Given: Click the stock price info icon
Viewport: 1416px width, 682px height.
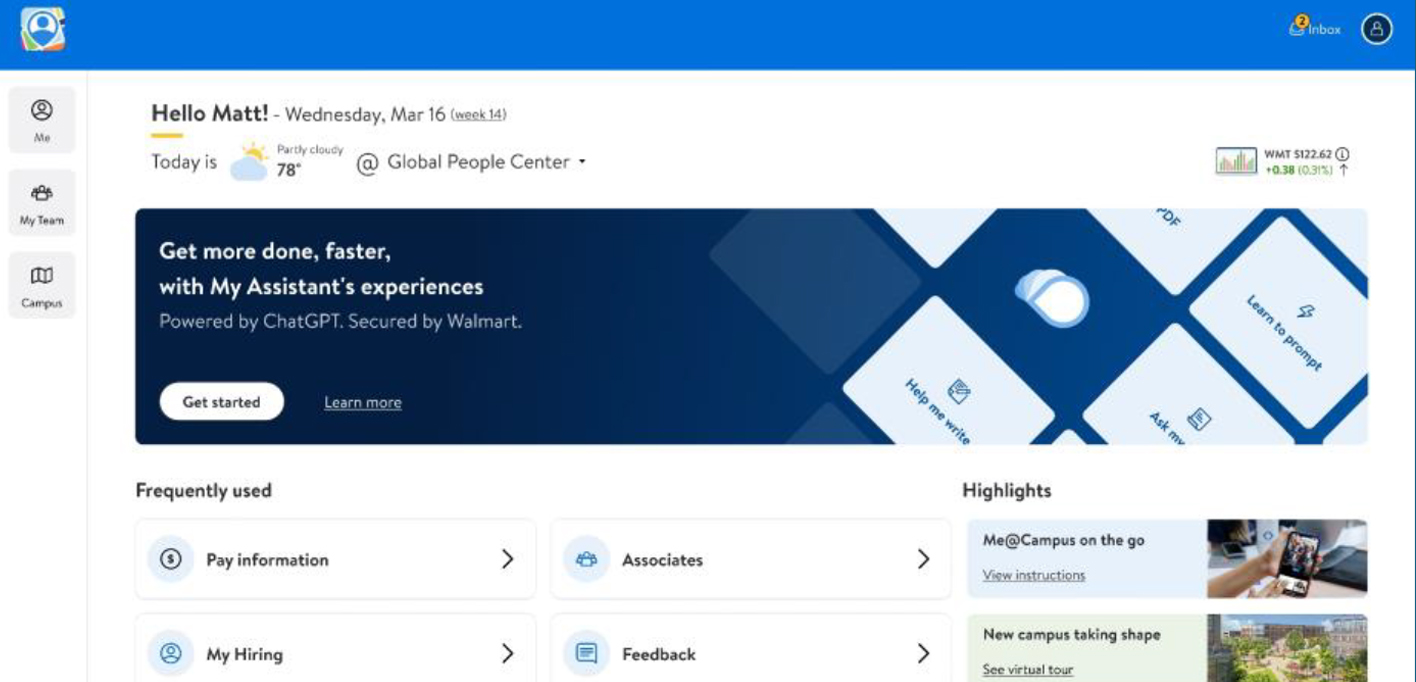Looking at the screenshot, I should click(1342, 154).
